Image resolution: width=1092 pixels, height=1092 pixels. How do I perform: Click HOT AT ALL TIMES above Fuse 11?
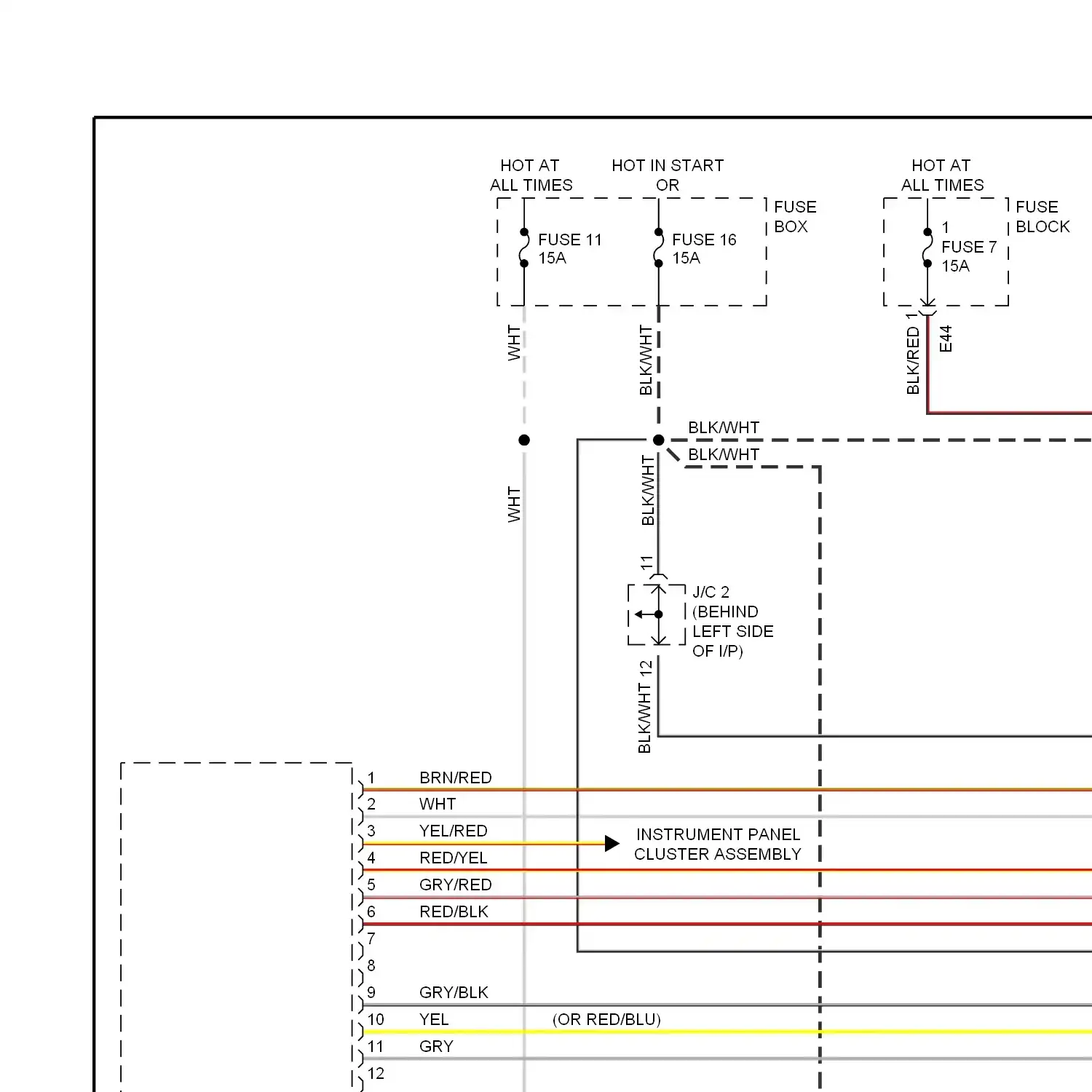pos(531,175)
